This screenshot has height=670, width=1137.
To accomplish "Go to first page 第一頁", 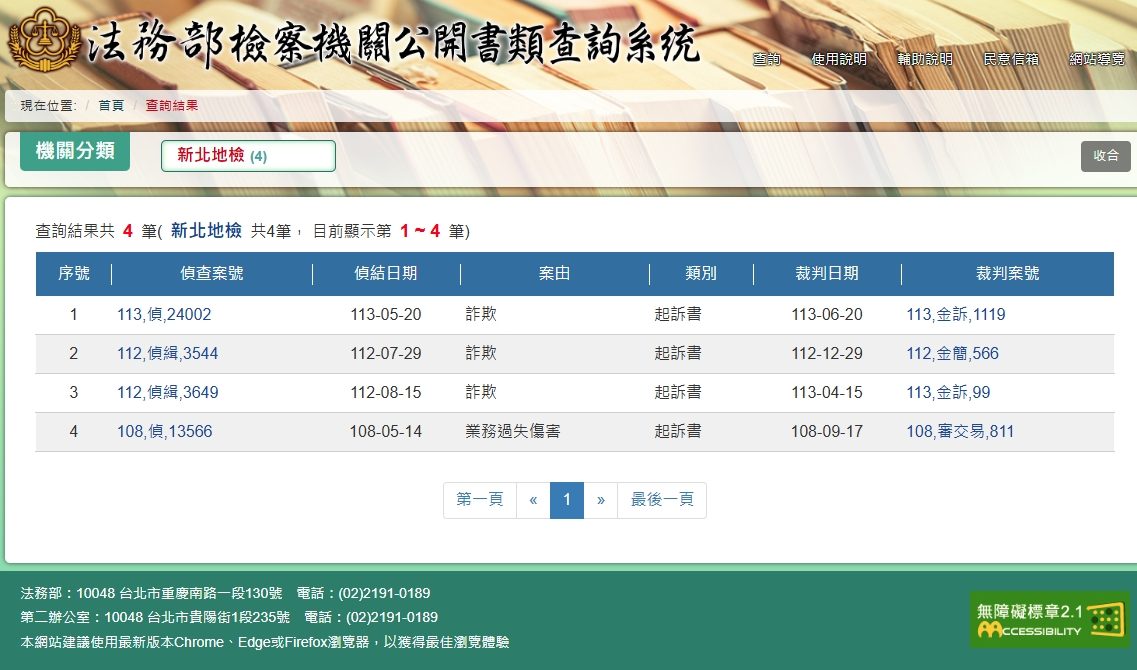I will [480, 500].
